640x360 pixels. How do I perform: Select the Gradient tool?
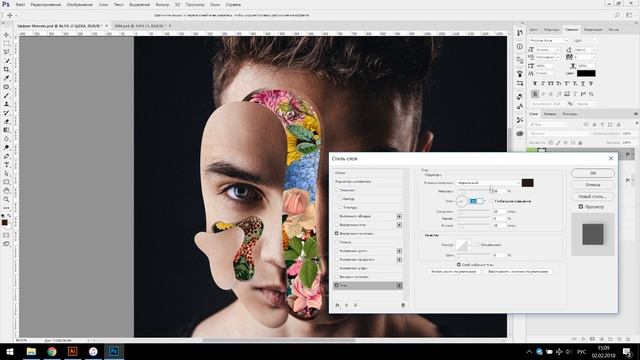[x=7, y=130]
